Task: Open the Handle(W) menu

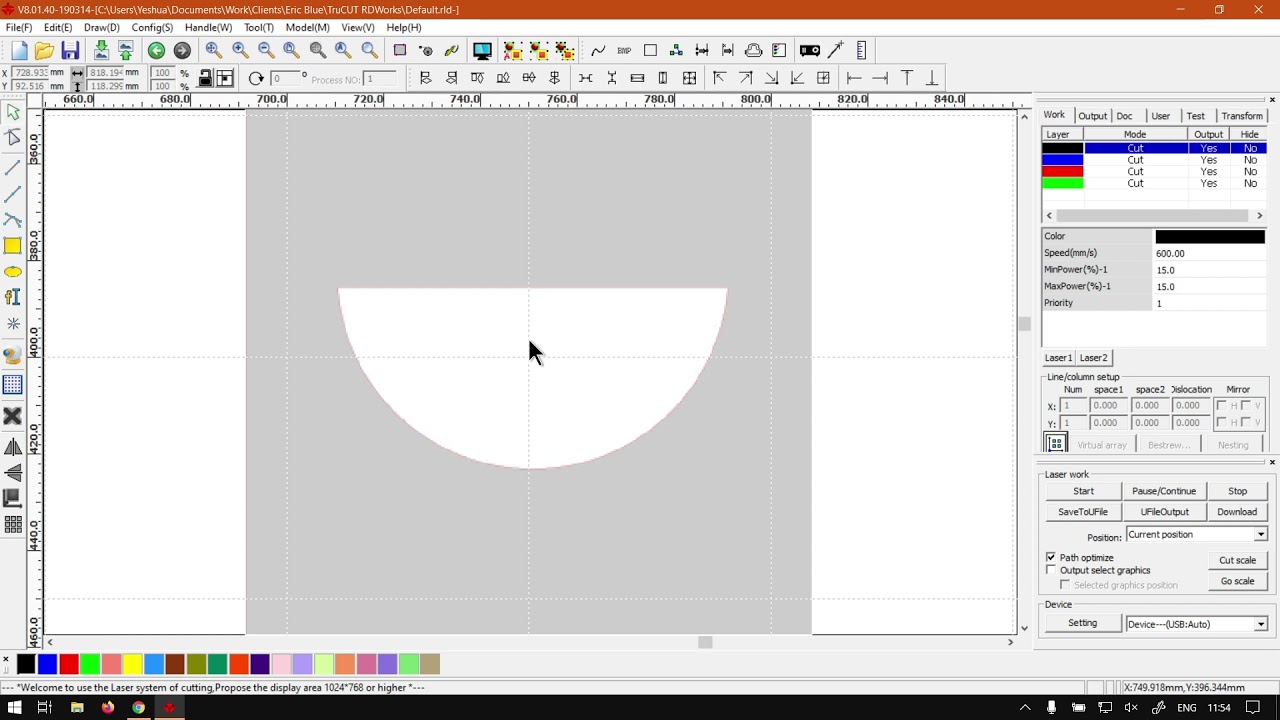Action: pos(208,28)
